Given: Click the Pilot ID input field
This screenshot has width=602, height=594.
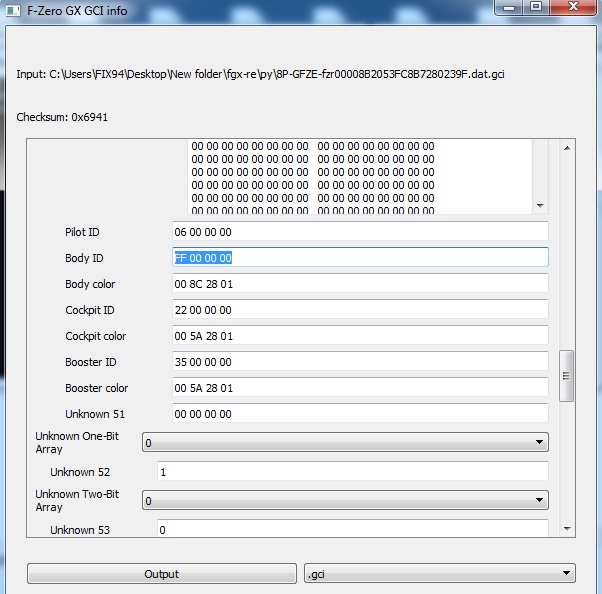Looking at the screenshot, I should (360, 232).
